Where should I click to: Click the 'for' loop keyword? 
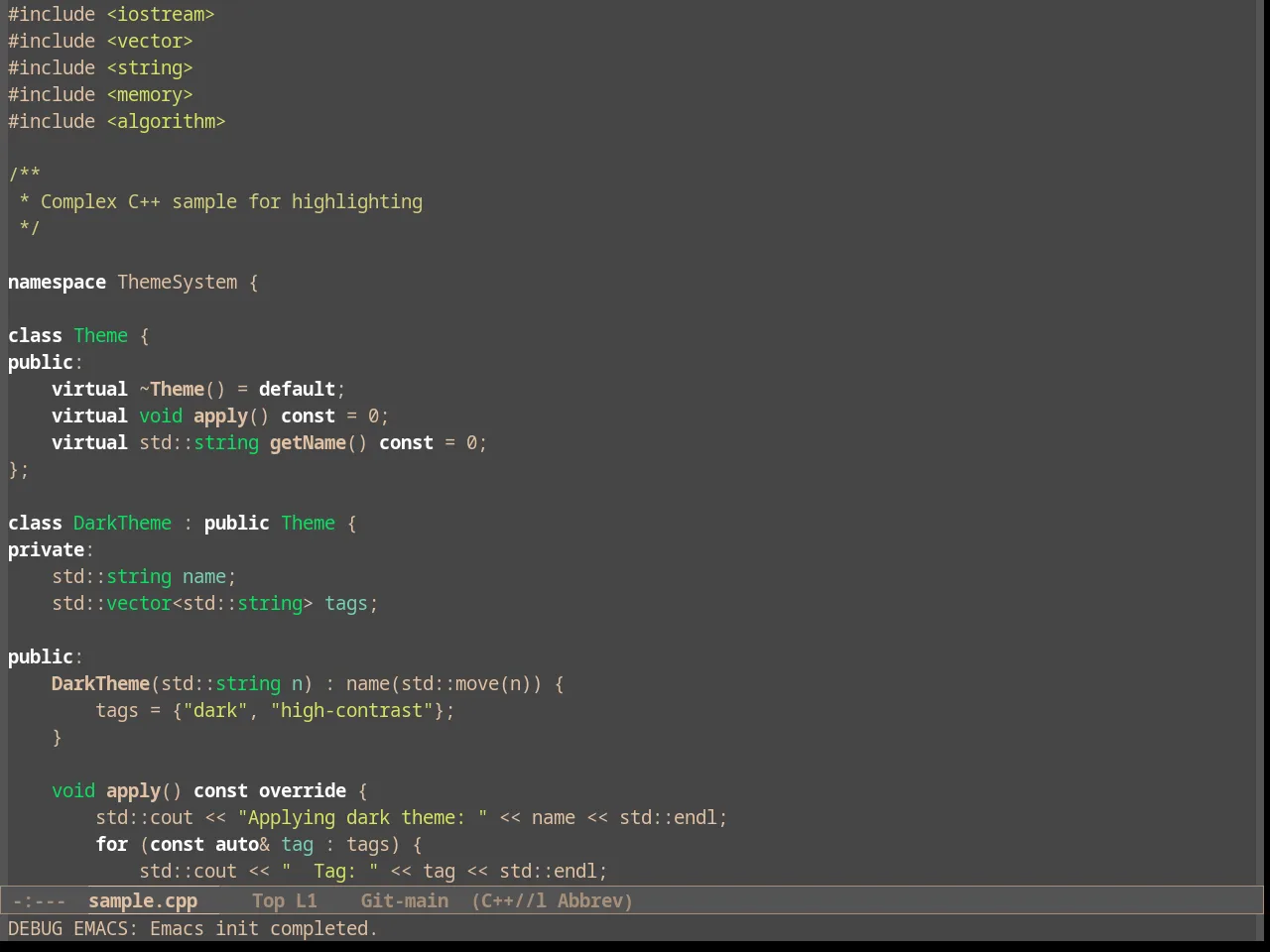(x=111, y=844)
